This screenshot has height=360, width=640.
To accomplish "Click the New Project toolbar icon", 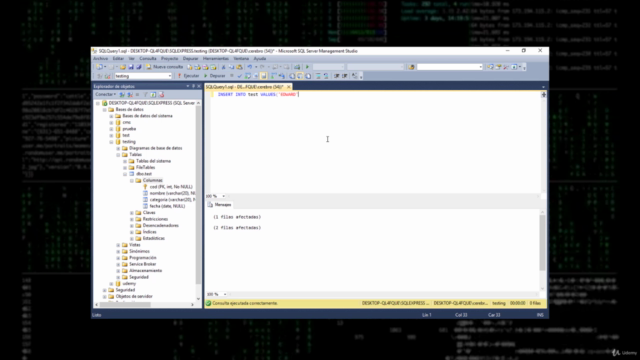I will (99, 67).
